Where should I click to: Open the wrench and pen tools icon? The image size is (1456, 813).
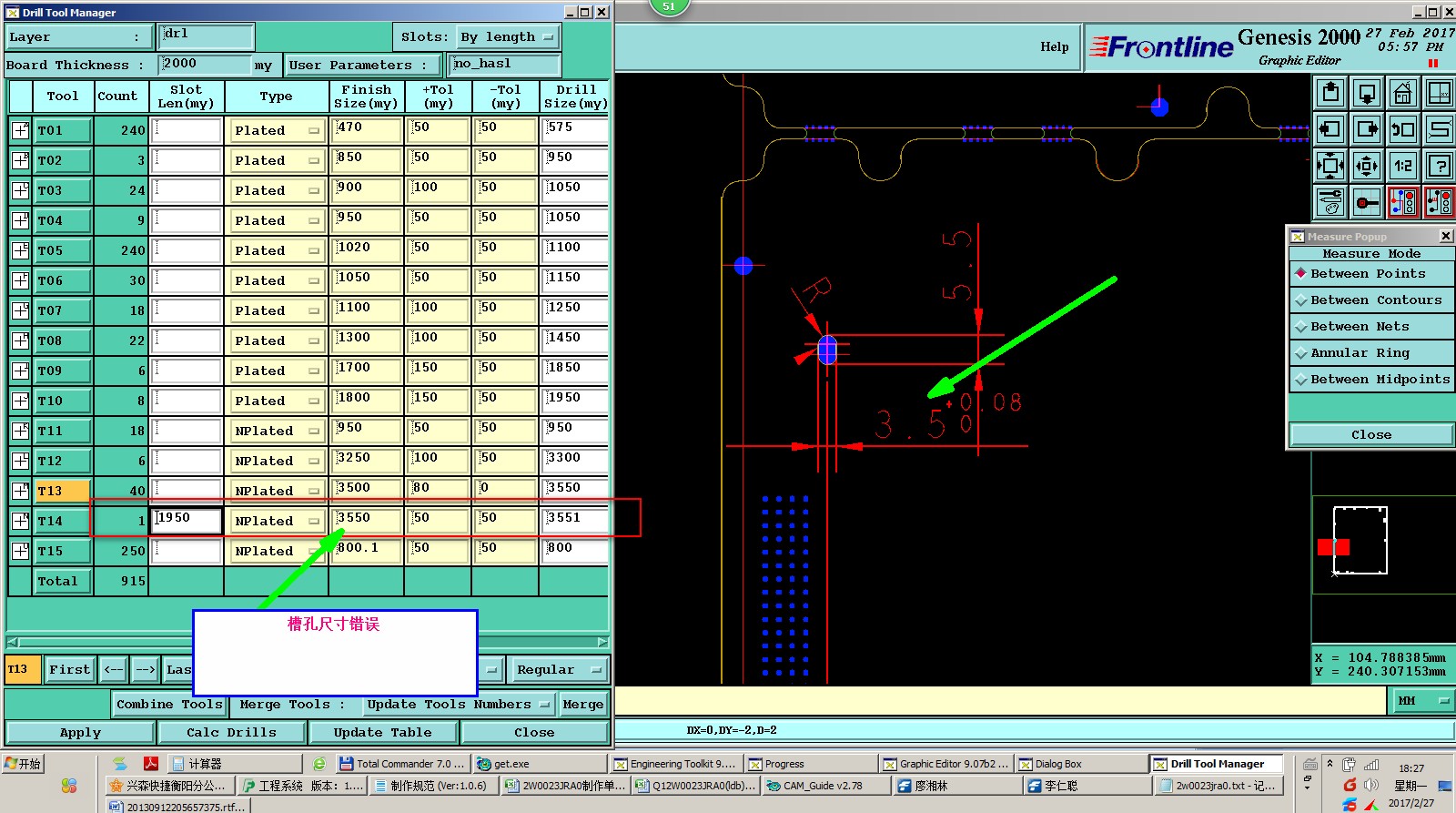coord(1330,202)
